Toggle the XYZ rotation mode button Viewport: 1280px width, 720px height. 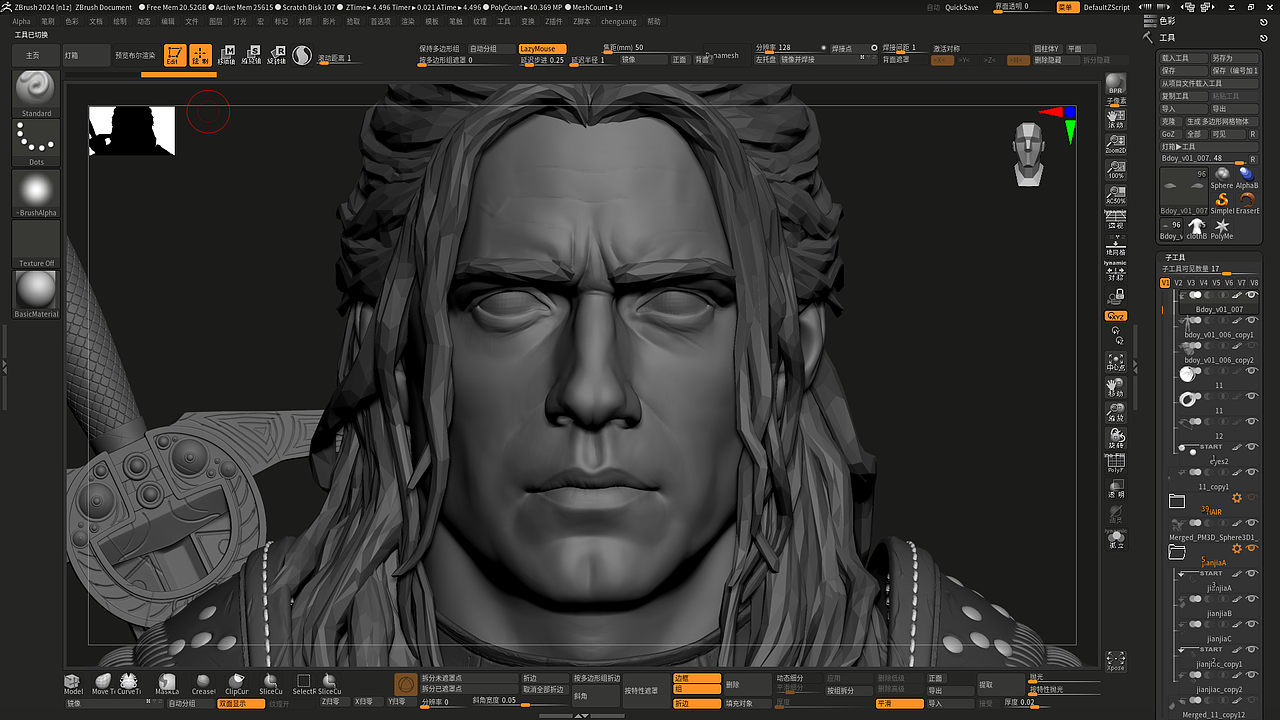pos(1116,316)
